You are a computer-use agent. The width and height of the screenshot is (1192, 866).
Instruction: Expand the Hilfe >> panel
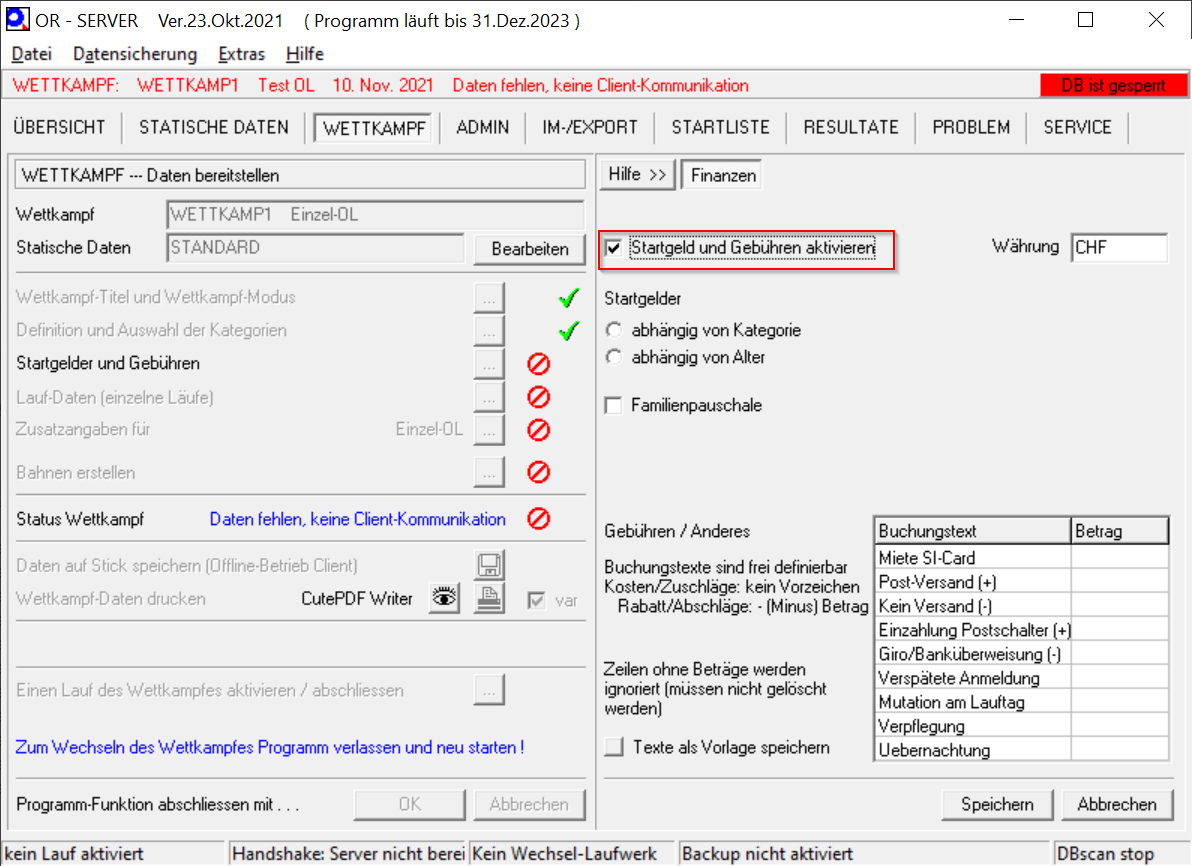[x=637, y=175]
